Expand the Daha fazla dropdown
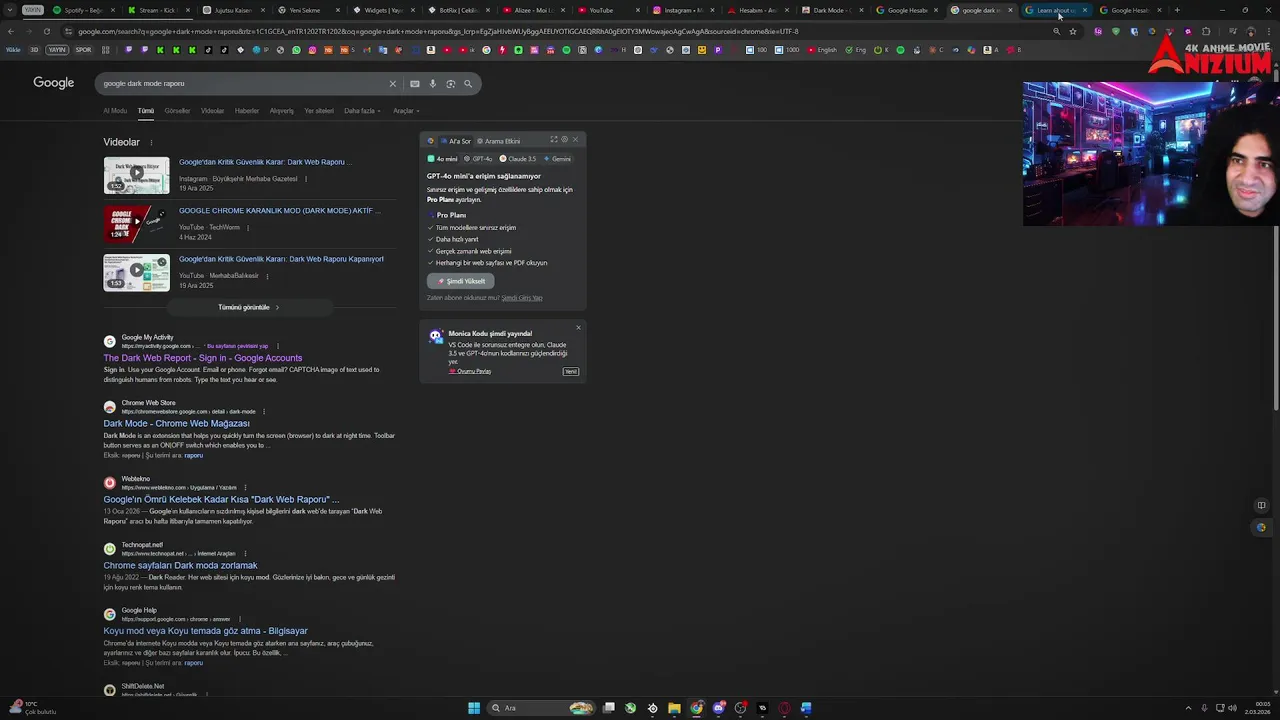The width and height of the screenshot is (1280, 720). [362, 111]
